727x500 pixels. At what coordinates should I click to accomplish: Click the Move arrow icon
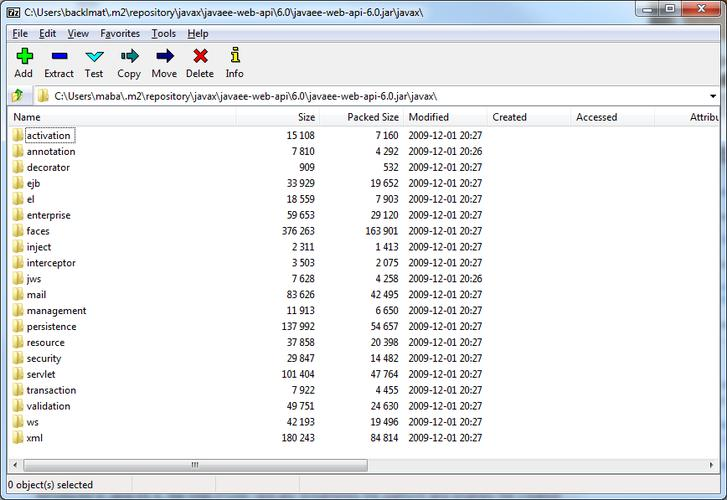pos(165,56)
